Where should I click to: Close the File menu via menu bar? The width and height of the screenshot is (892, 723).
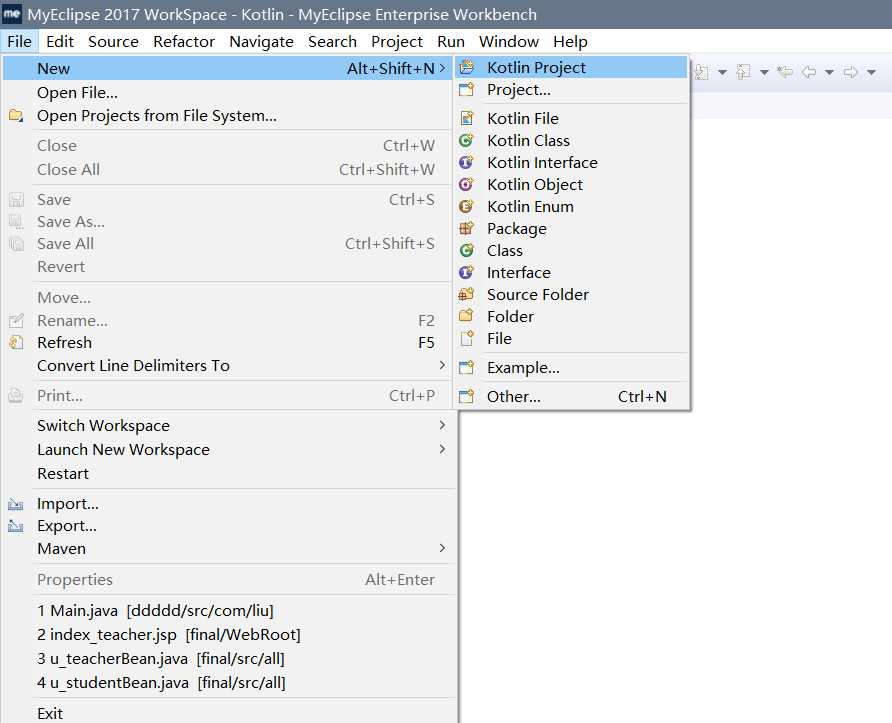point(19,42)
